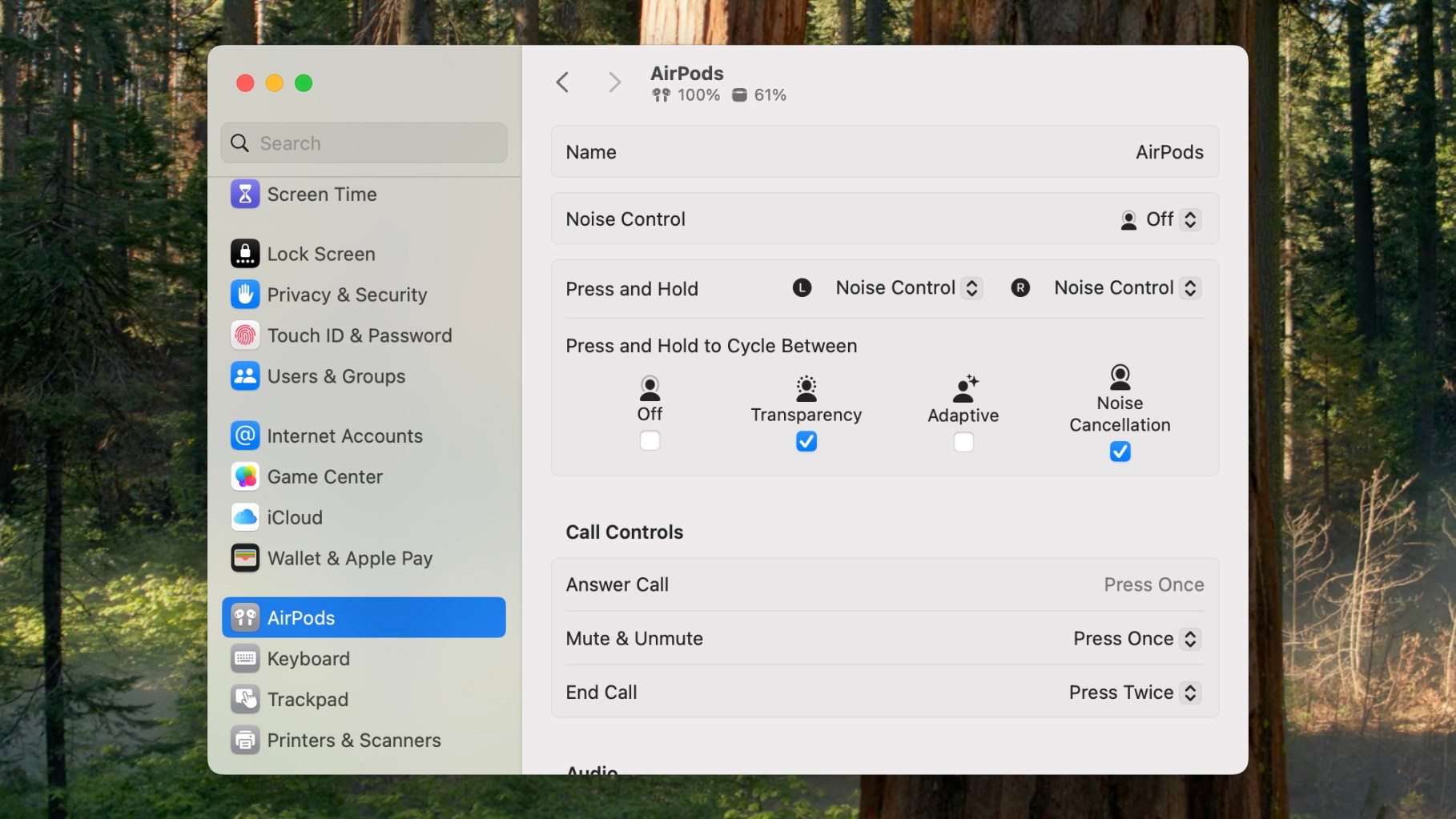Image resolution: width=1456 pixels, height=819 pixels.
Task: Click the Search field
Action: (364, 143)
